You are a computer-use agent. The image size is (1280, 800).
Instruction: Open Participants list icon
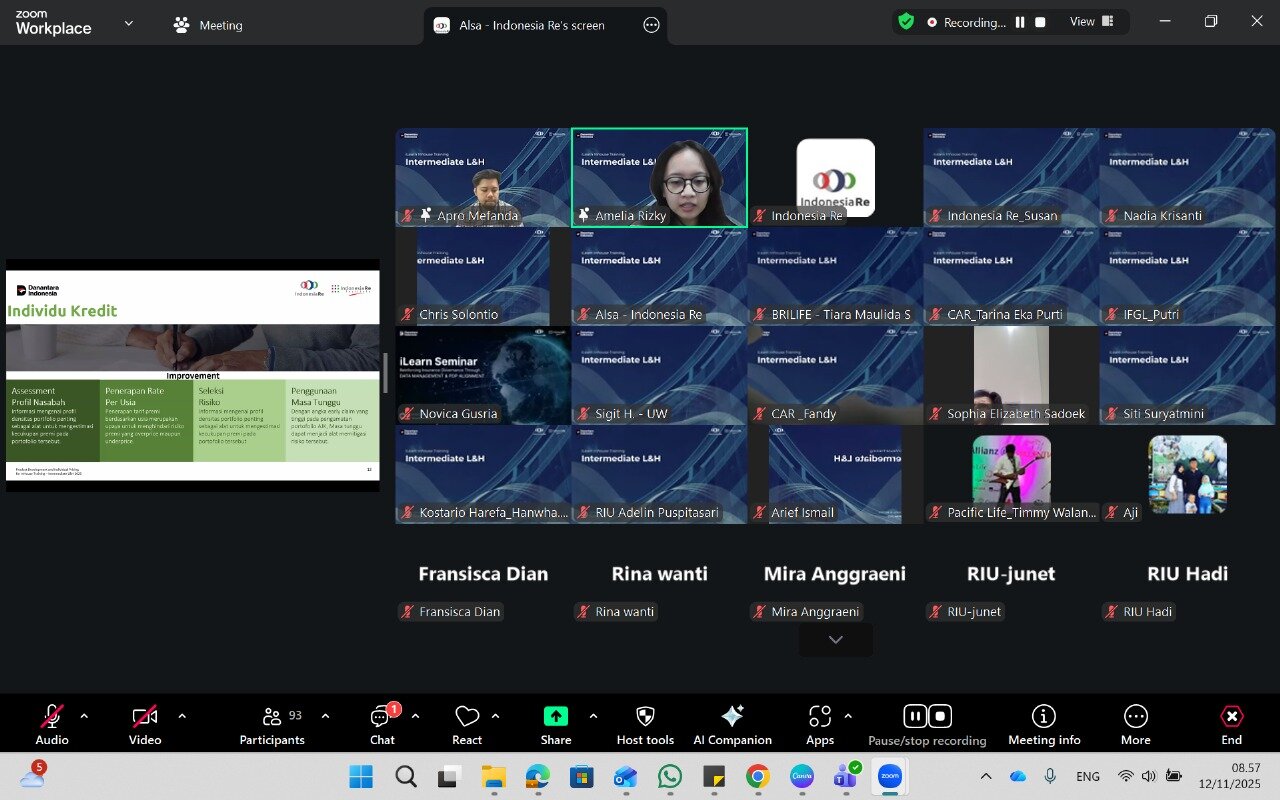pyautogui.click(x=271, y=716)
